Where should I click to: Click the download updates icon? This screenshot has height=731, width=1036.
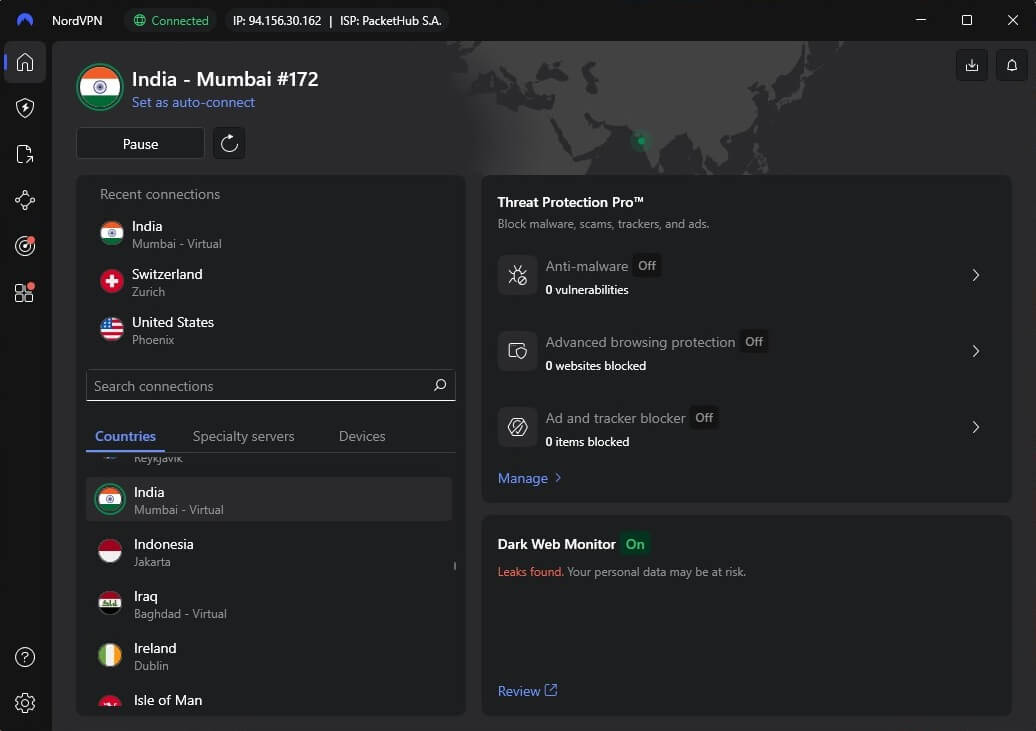point(971,65)
